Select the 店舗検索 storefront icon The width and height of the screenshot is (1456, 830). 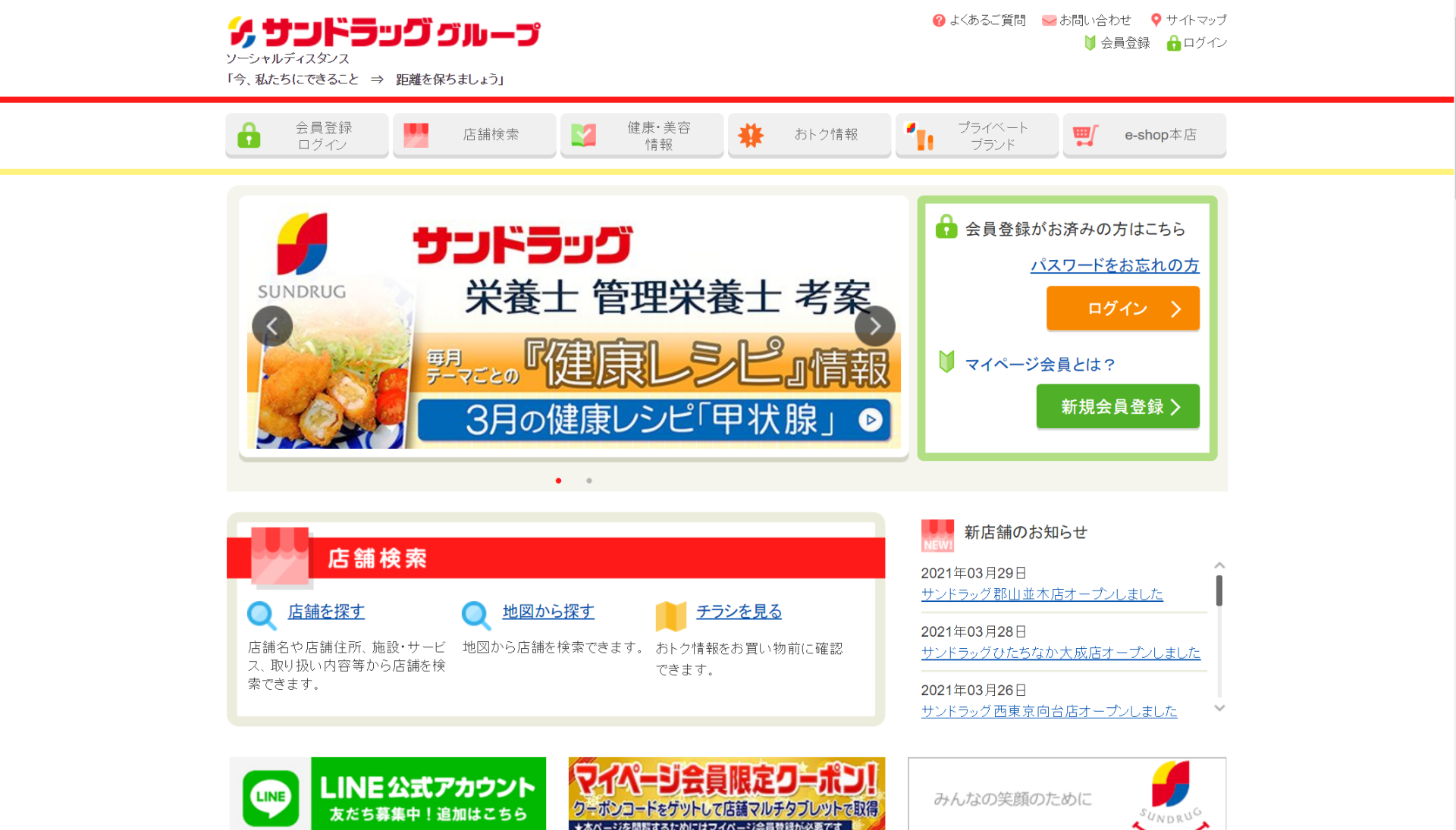[x=416, y=134]
